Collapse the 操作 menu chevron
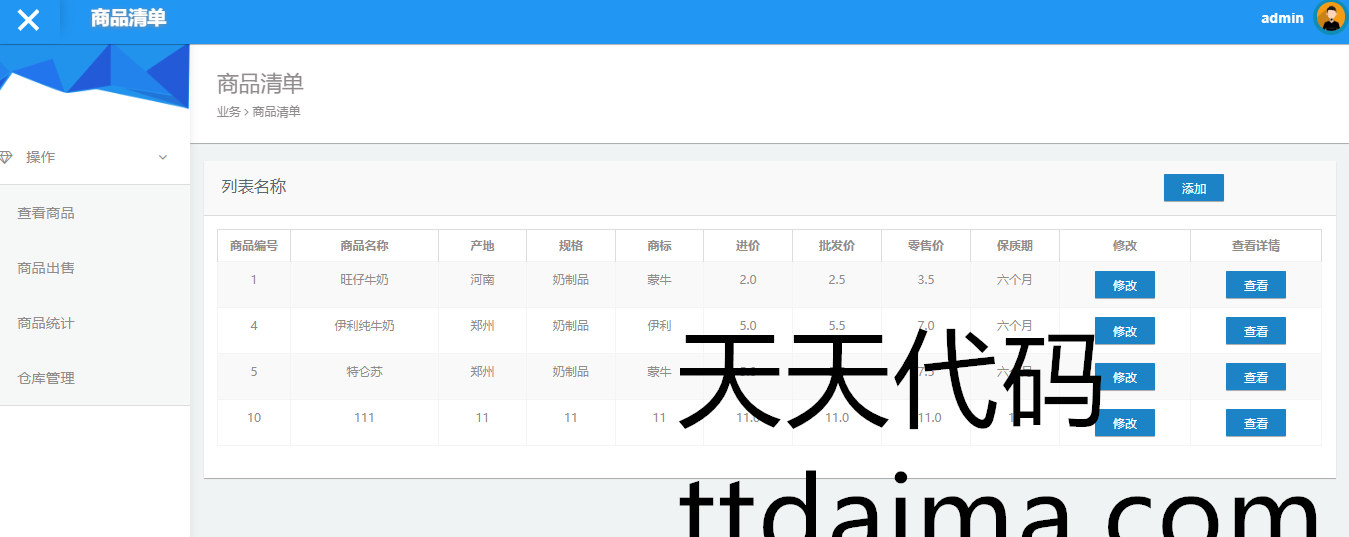This screenshot has width=1349, height=537. (x=163, y=157)
